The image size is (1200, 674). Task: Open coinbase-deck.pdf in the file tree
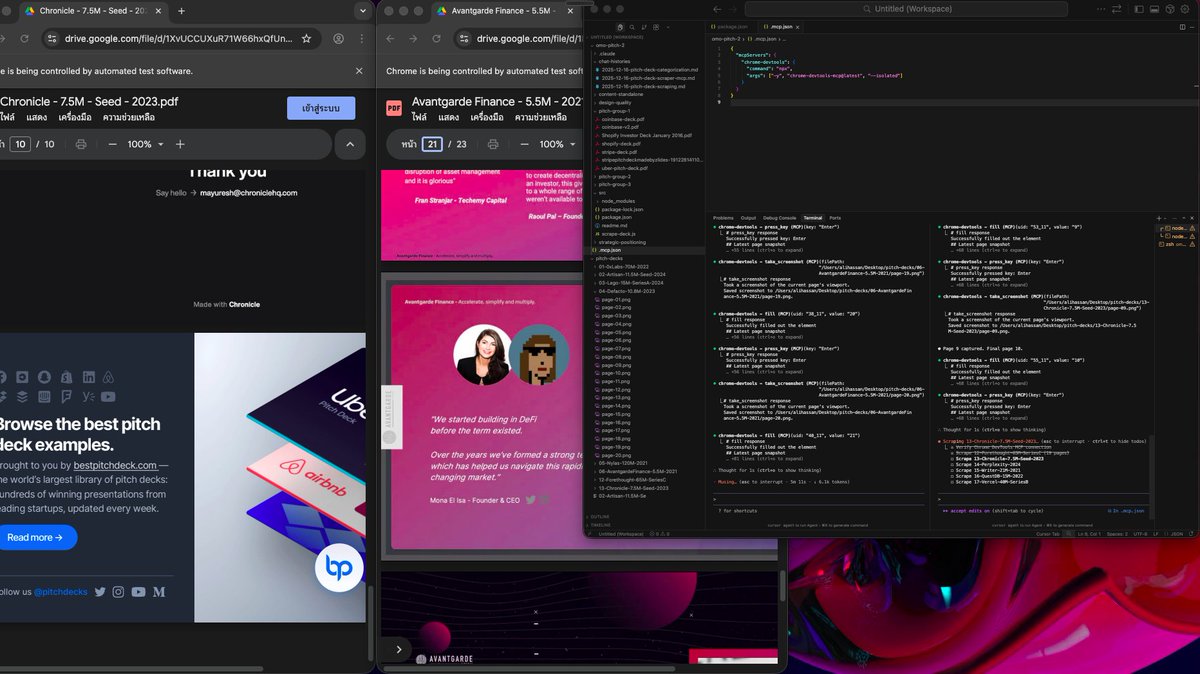click(645, 119)
